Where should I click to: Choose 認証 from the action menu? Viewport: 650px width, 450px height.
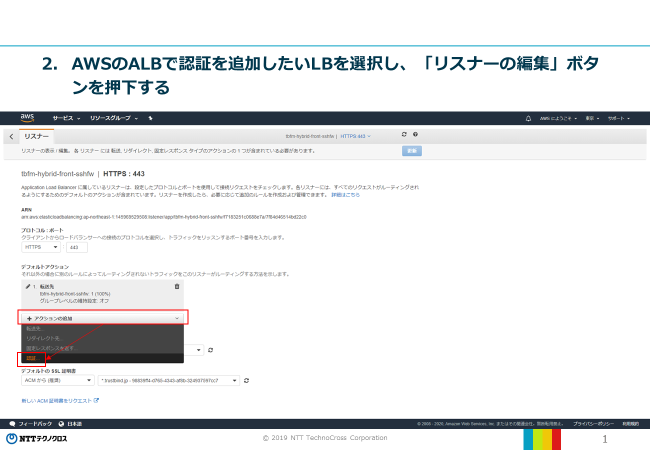click(x=102, y=358)
